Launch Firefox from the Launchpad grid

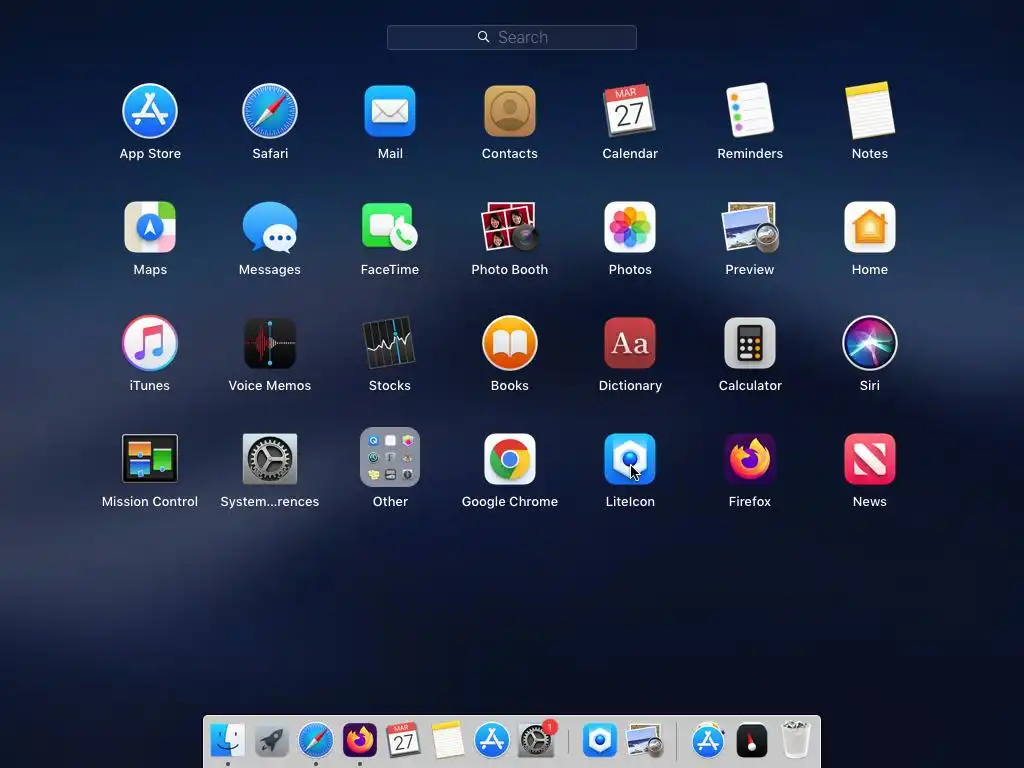tap(750, 458)
